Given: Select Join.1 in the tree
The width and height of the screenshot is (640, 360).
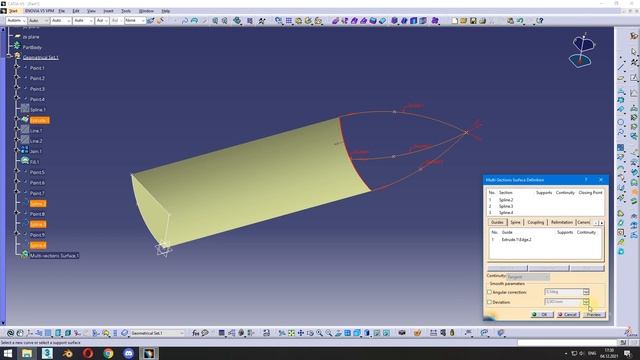Looking at the screenshot, I should [36, 151].
